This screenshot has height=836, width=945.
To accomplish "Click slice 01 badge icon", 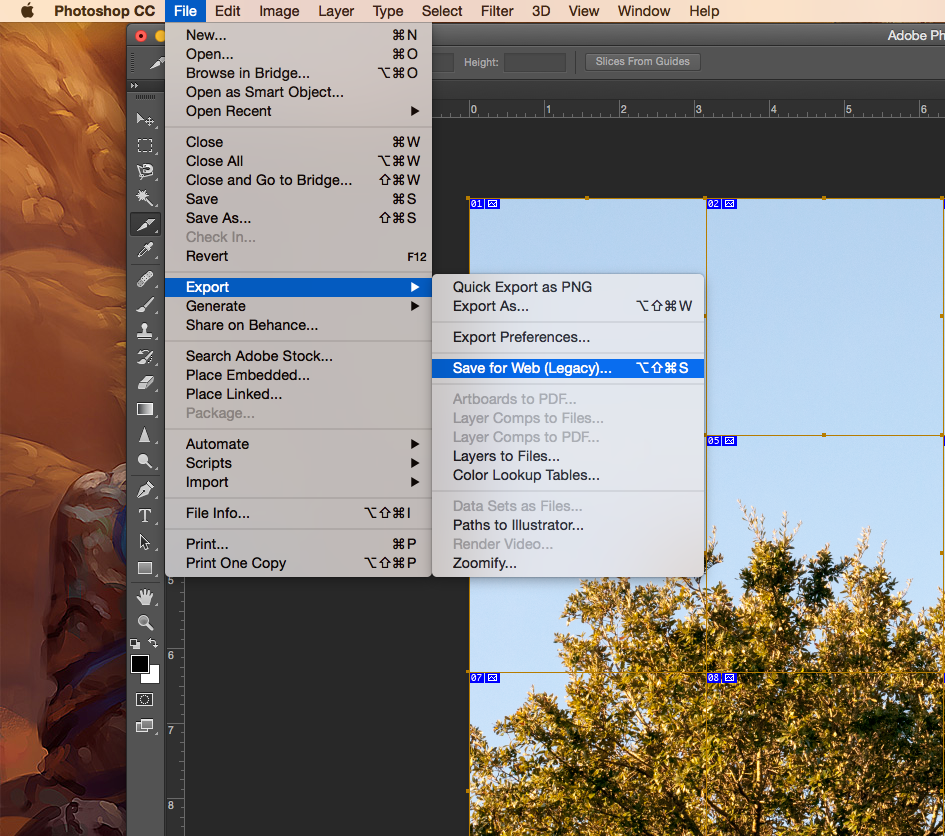I will (492, 204).
